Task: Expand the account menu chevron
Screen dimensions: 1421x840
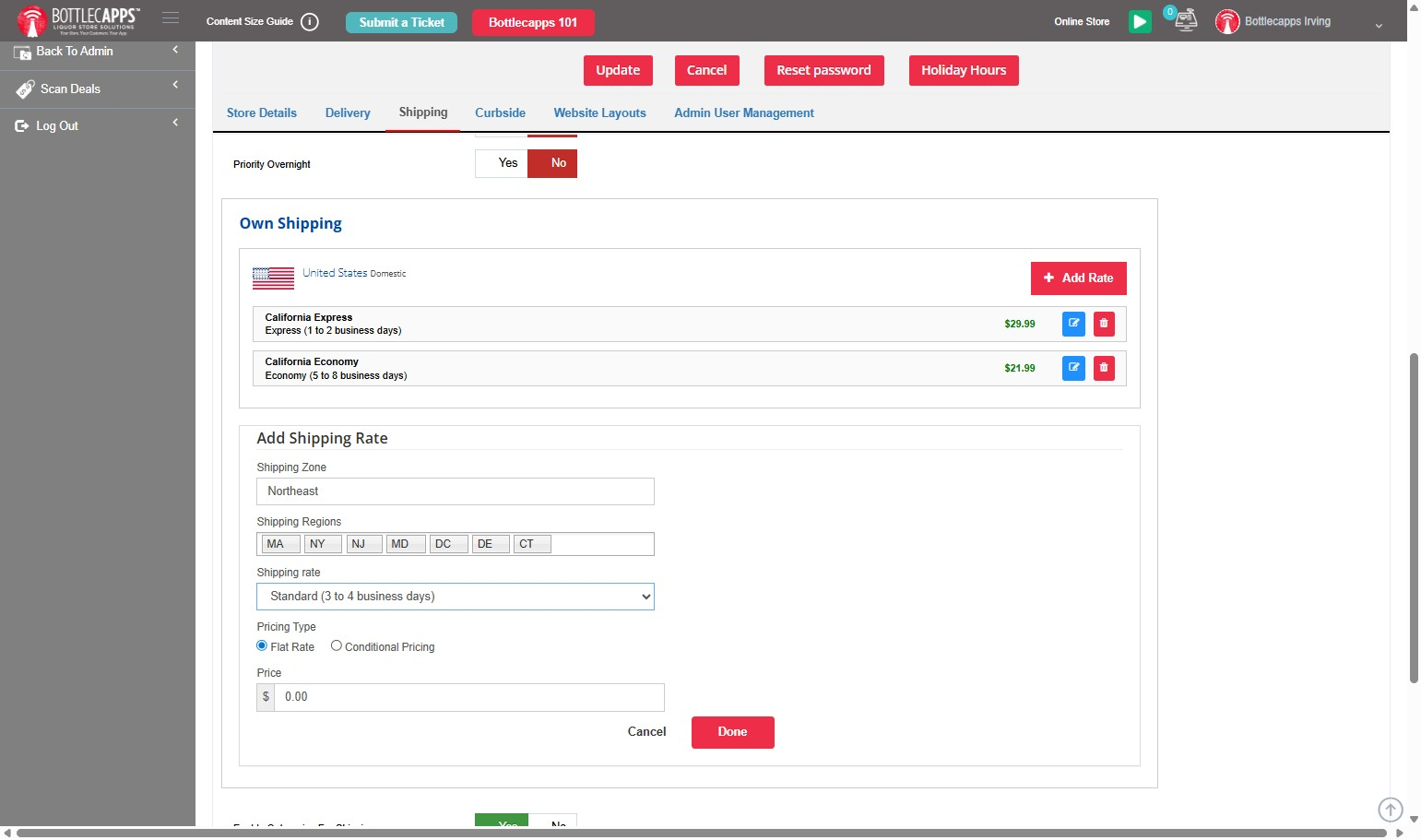Action: [1379, 26]
